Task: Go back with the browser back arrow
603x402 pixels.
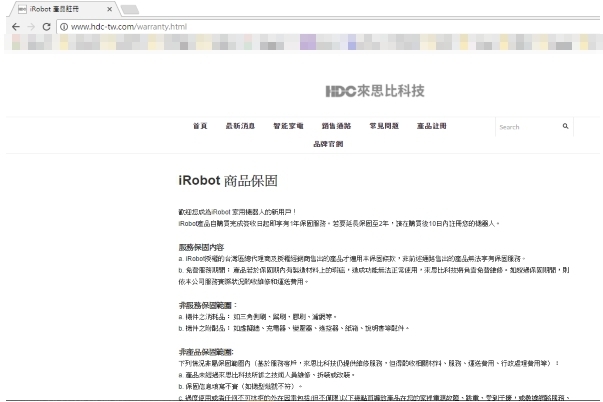Action: pos(15,27)
